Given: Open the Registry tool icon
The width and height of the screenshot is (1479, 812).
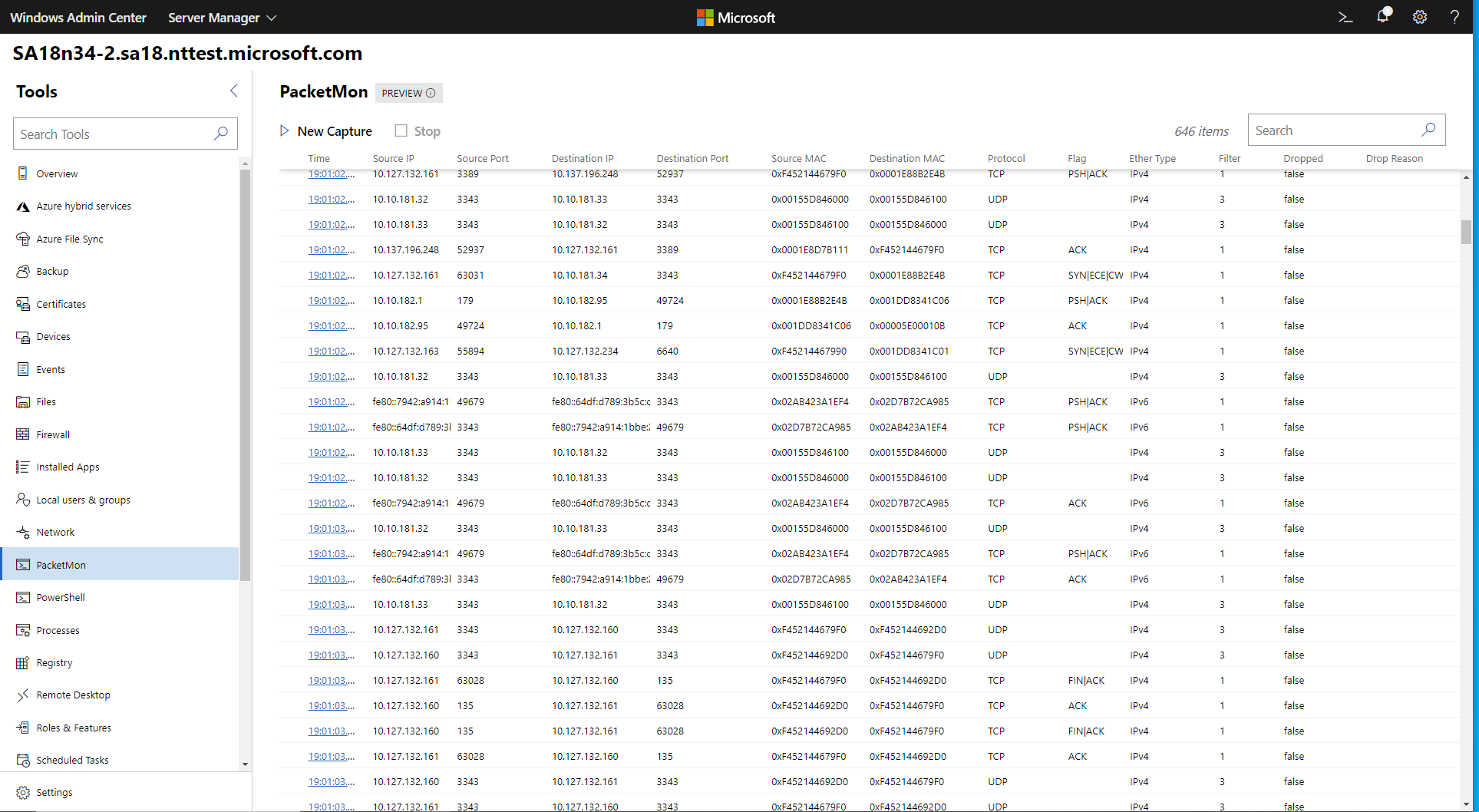Looking at the screenshot, I should pyautogui.click(x=23, y=662).
